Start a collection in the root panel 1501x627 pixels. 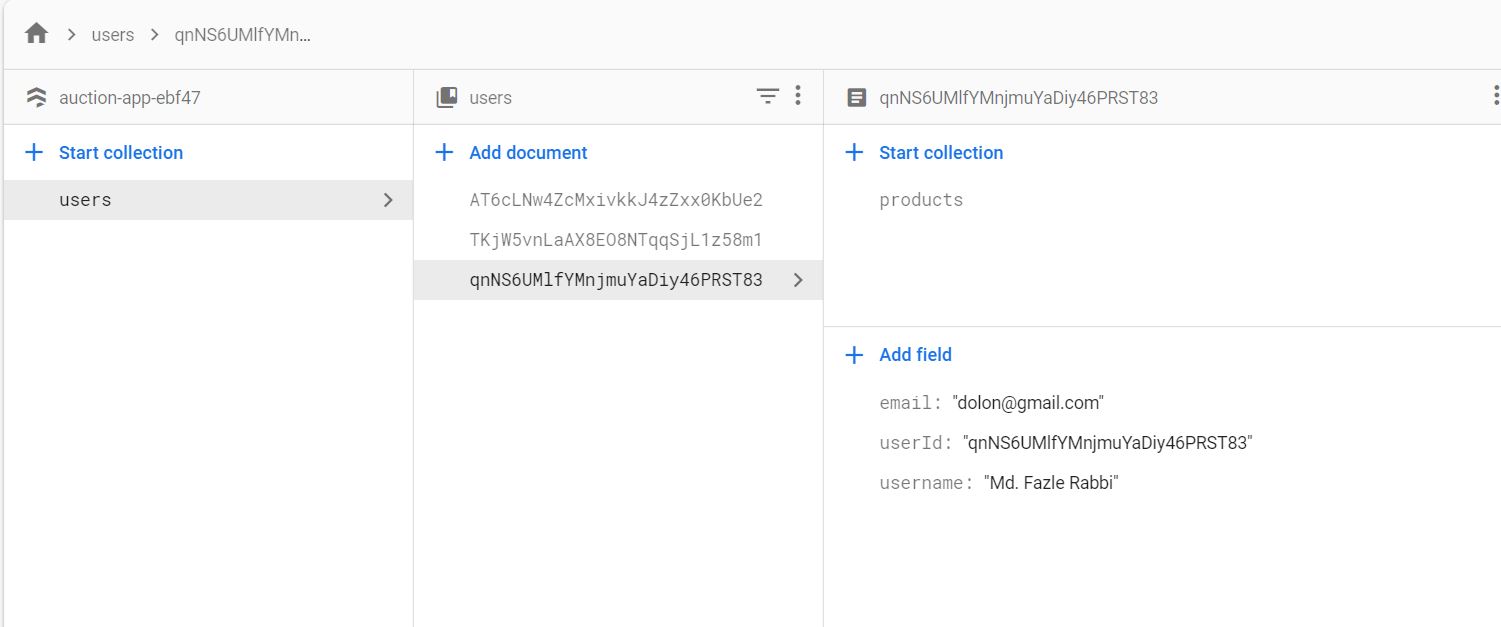tap(120, 152)
